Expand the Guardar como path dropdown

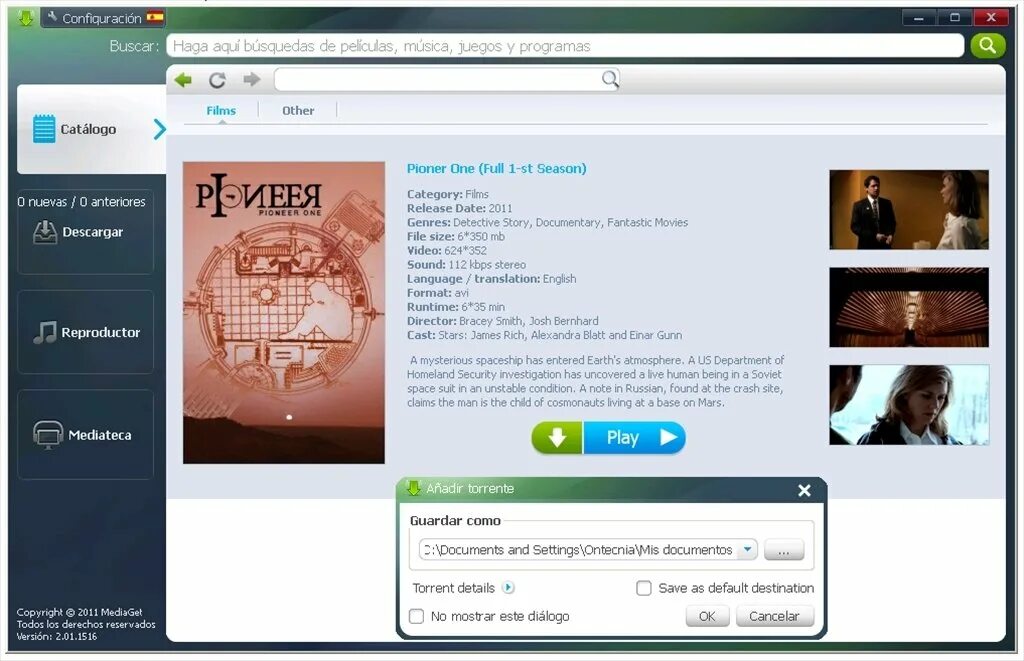pos(747,549)
